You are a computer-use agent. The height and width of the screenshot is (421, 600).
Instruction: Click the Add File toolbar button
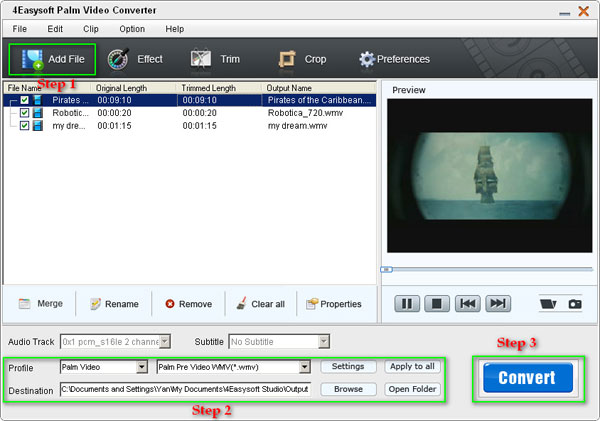pyautogui.click(x=52, y=59)
